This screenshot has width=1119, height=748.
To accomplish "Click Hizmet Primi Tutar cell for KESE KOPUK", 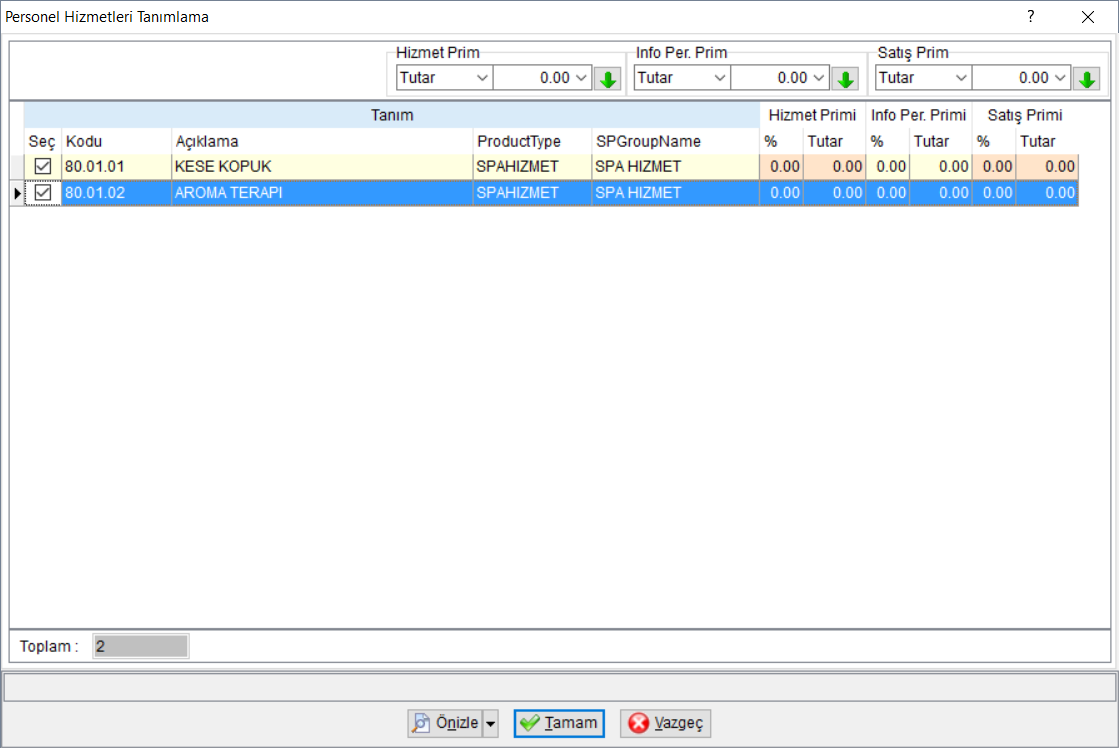I will pos(834,166).
